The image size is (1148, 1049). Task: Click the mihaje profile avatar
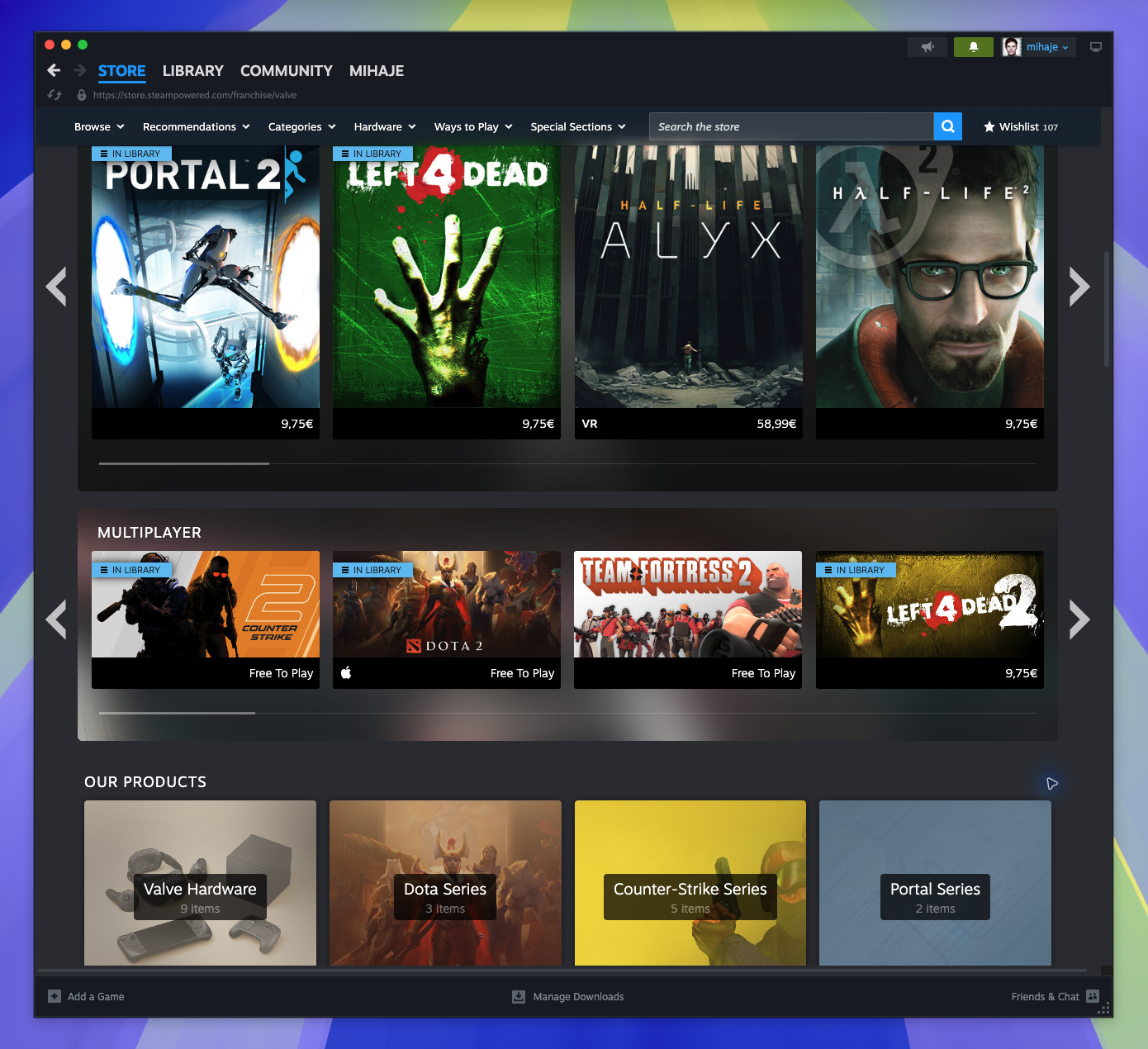point(1012,47)
